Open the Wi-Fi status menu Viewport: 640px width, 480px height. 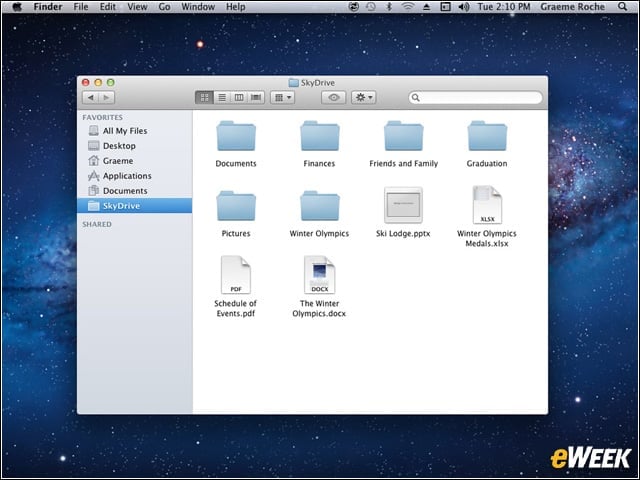407,7
